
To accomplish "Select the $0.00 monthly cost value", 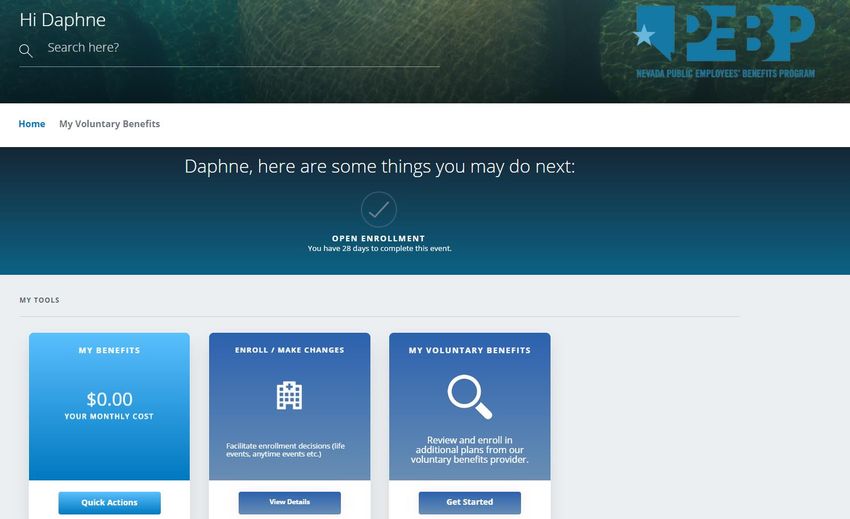I will 110,399.
